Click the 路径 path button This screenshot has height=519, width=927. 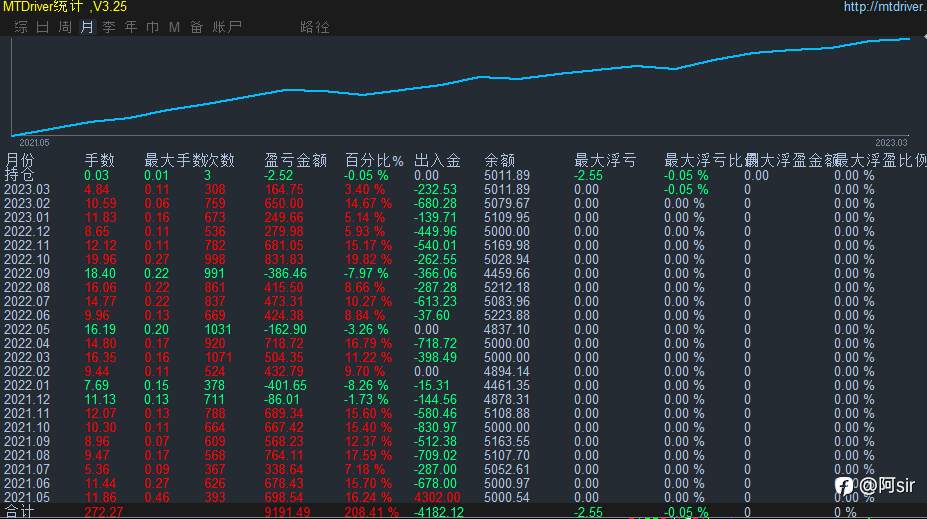(315, 27)
